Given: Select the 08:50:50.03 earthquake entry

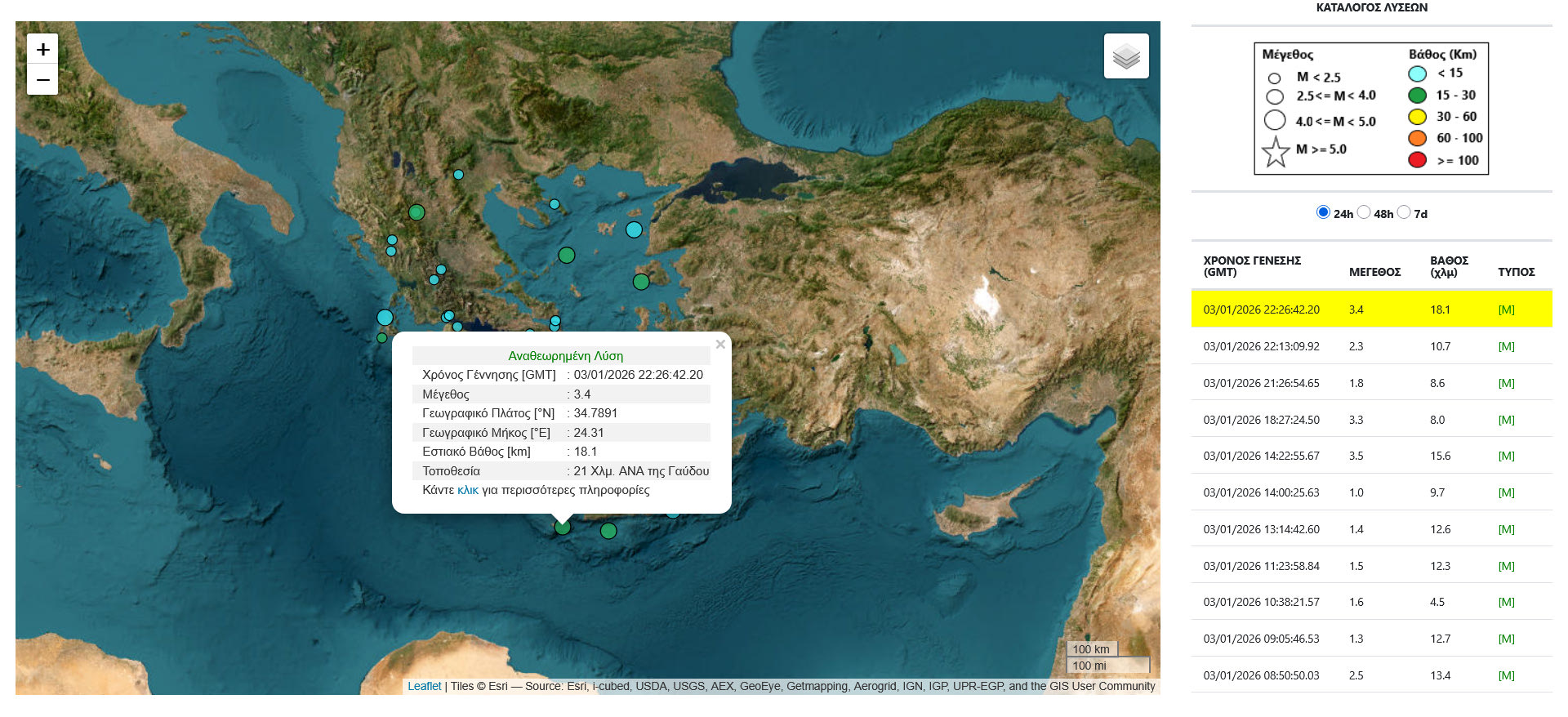Looking at the screenshot, I should tap(1261, 675).
